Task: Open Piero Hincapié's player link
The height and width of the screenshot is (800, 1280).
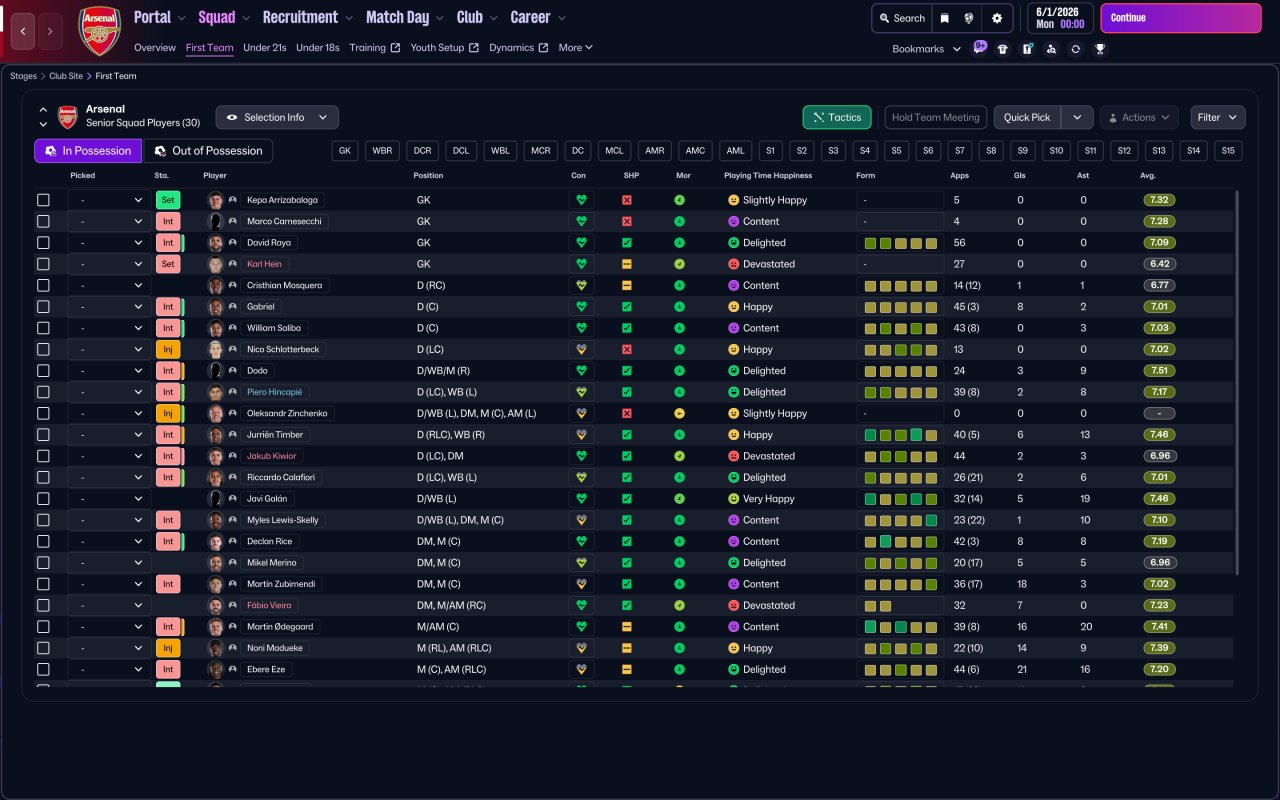Action: (x=274, y=392)
